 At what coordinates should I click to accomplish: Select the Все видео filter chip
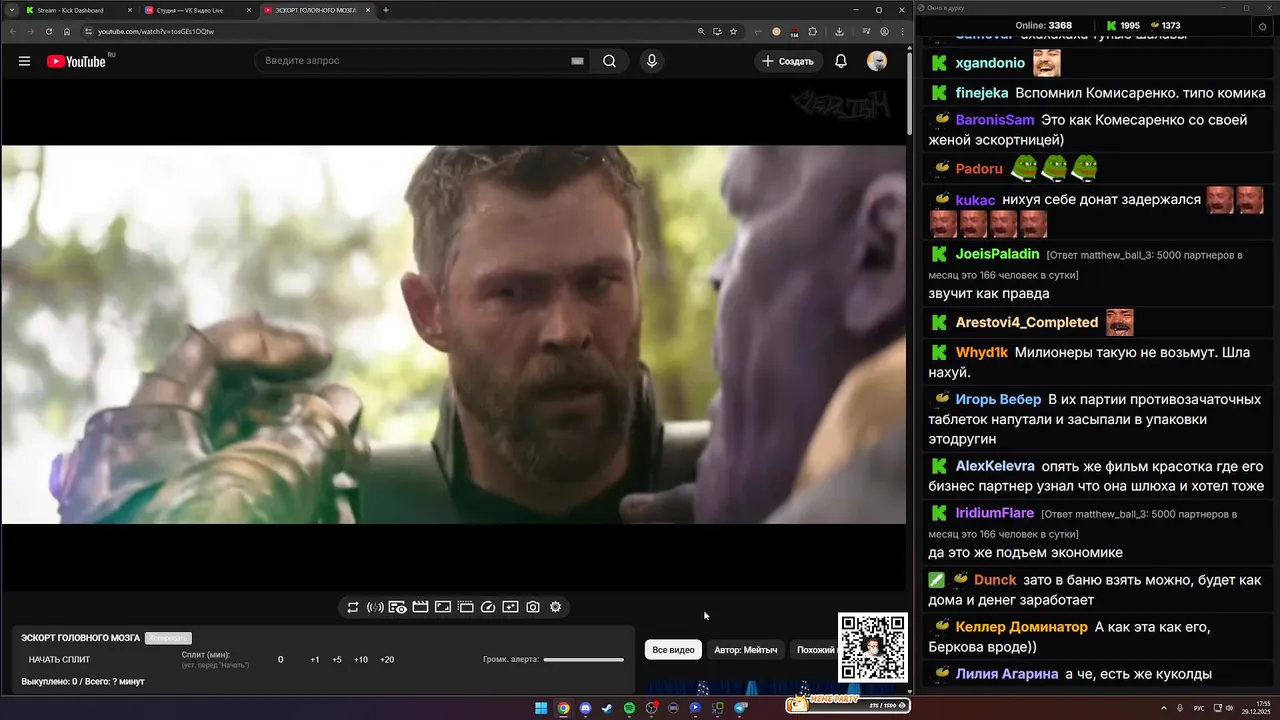(x=673, y=650)
